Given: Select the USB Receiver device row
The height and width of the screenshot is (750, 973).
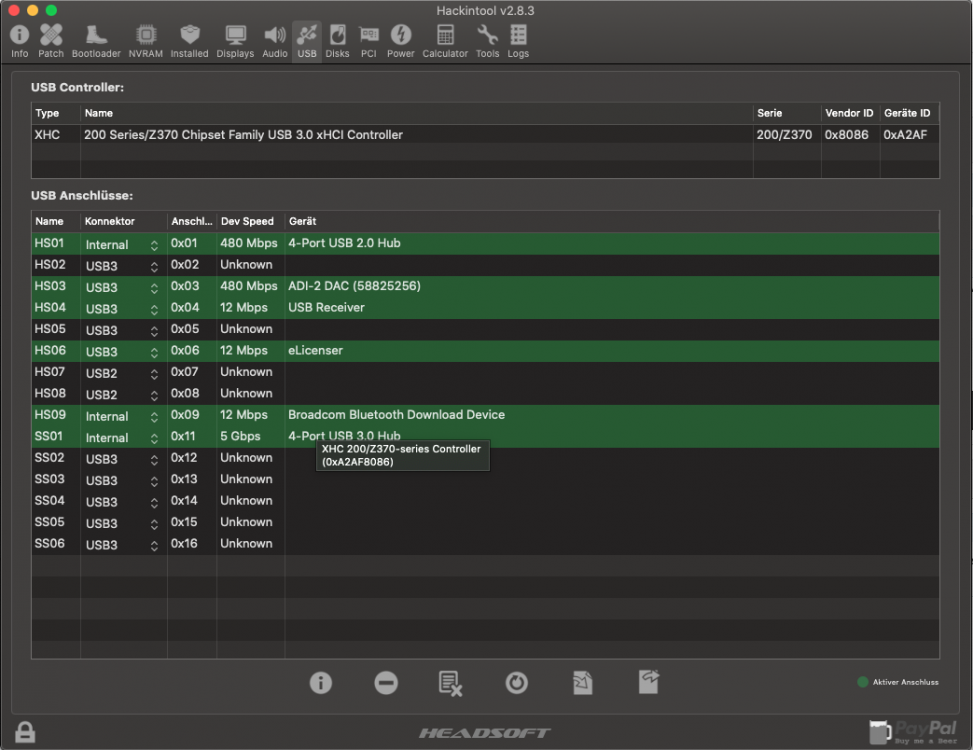Looking at the screenshot, I should (x=485, y=308).
